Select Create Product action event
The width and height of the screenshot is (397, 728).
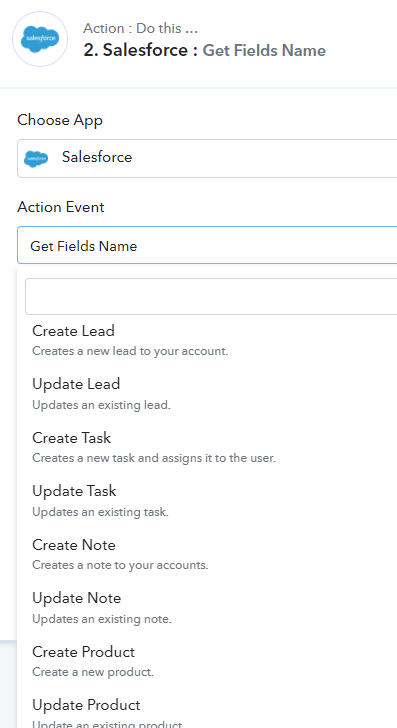[207, 661]
